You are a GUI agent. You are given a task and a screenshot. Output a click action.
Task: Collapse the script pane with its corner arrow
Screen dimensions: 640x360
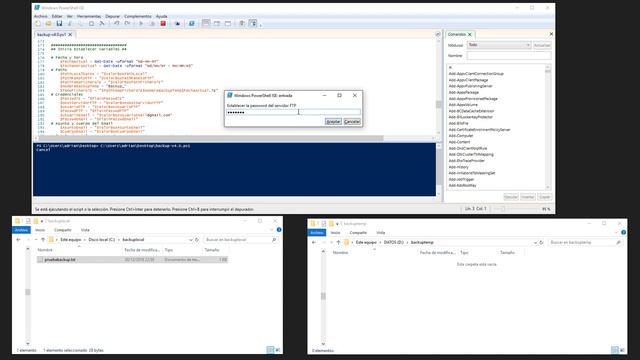point(438,34)
